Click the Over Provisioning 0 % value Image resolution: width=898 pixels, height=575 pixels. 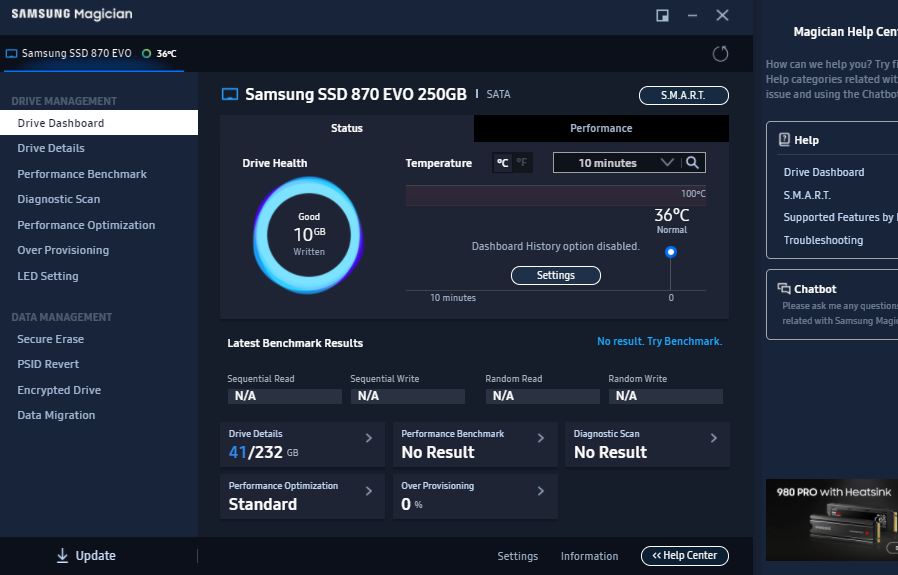coord(412,504)
